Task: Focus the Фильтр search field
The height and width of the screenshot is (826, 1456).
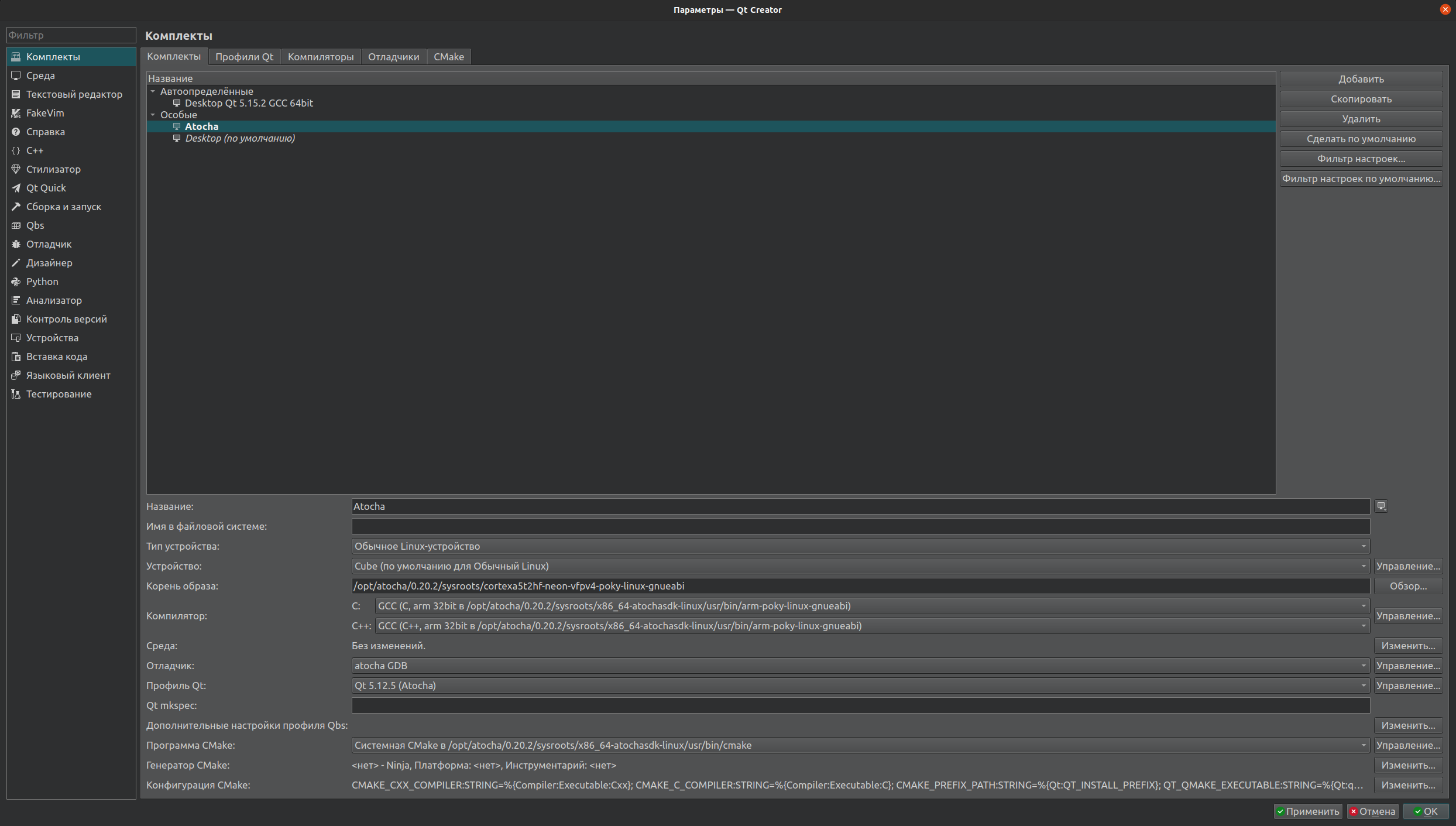Action: click(x=71, y=35)
